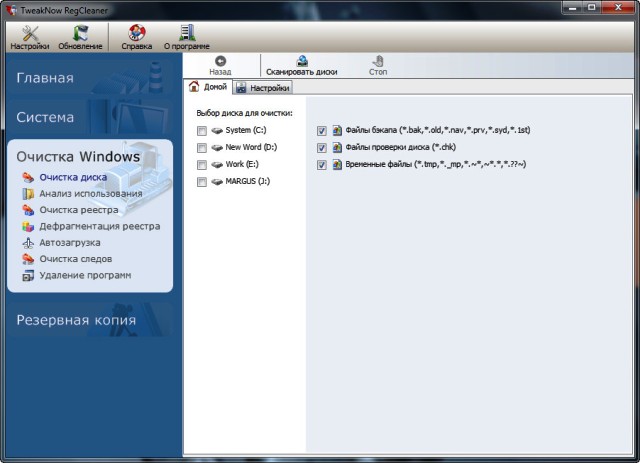Screen dimensions: 640x463
Task: Check the MARGUS (J:) drive checkbox
Action: (x=202, y=182)
